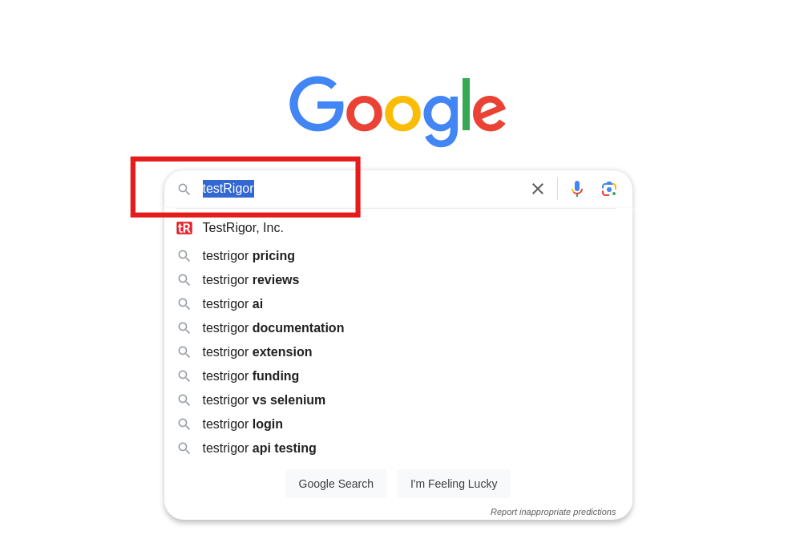The height and width of the screenshot is (557, 797).
Task: Pick the testrigor reviews suggestion
Action: 250,280
